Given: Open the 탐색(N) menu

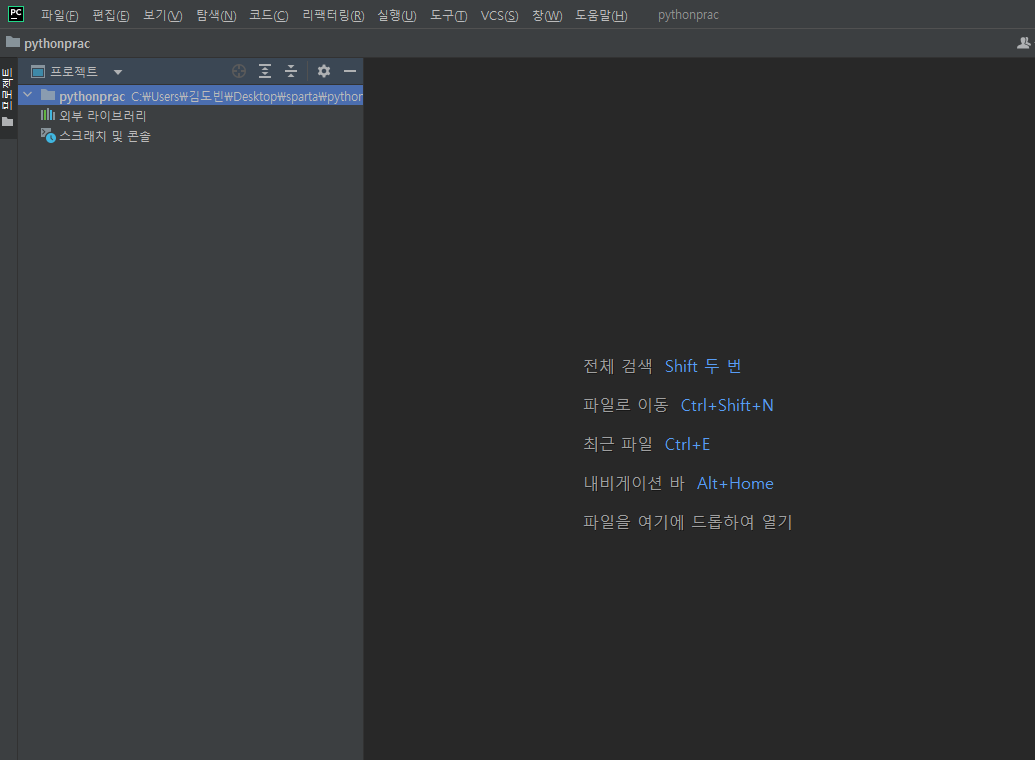Looking at the screenshot, I should 217,15.
